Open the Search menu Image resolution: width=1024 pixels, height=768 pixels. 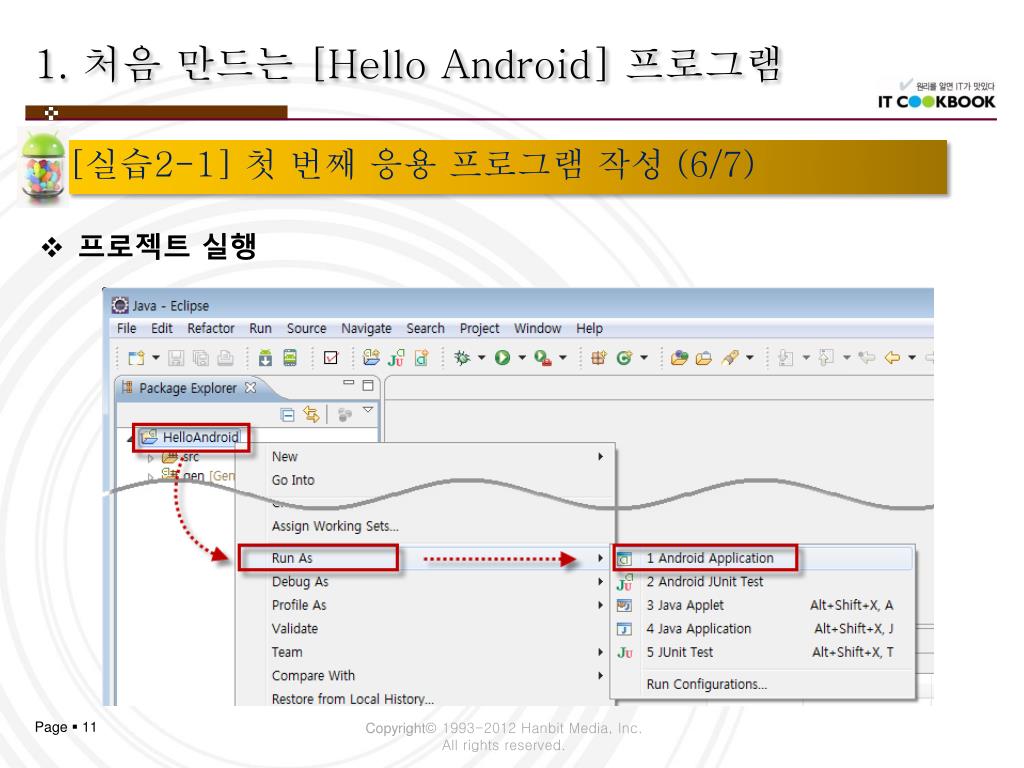(425, 328)
